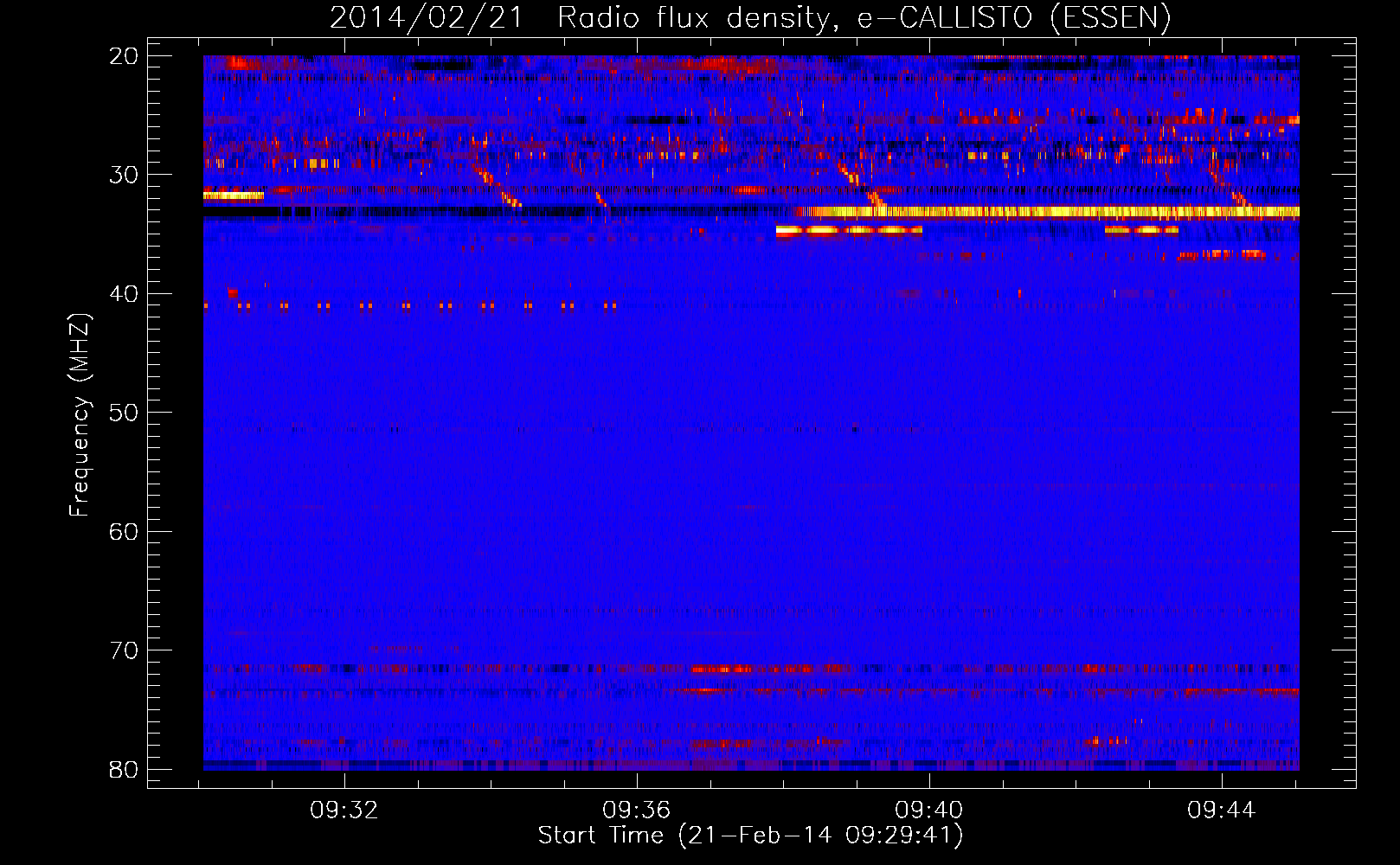This screenshot has width=1400, height=865.
Task: Click the 30 MHz frequency tick label
Action: [x=123, y=175]
